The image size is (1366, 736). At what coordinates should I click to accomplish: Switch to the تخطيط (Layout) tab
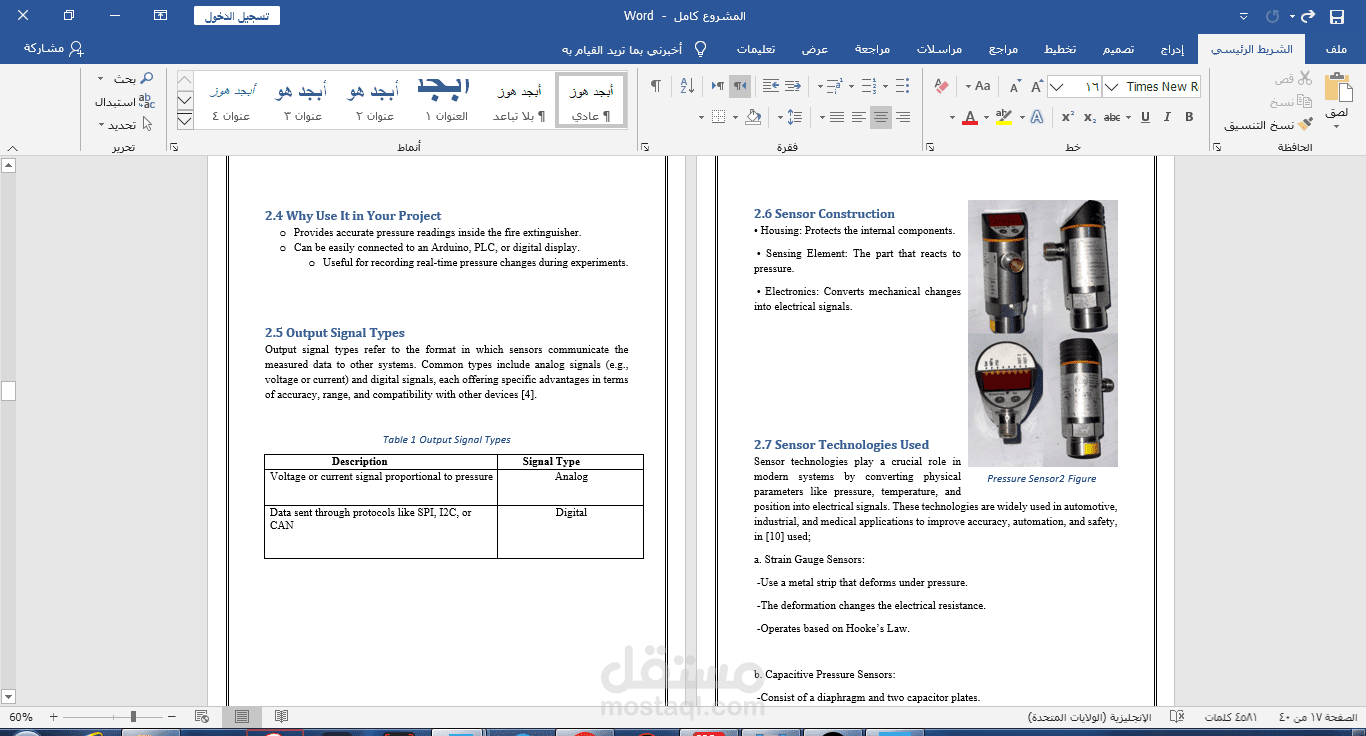tap(1060, 49)
